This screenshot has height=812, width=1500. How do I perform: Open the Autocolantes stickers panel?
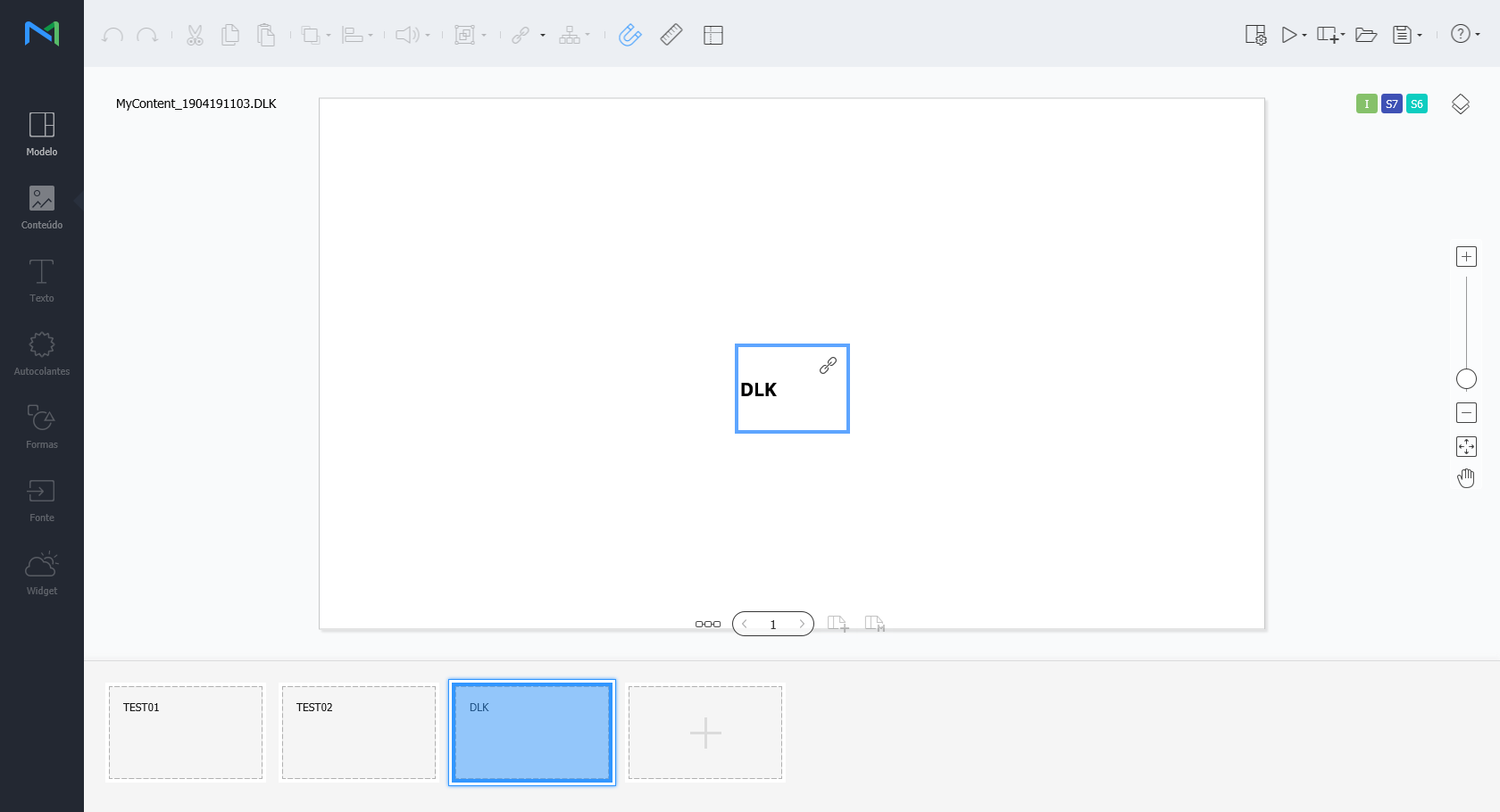pos(42,352)
